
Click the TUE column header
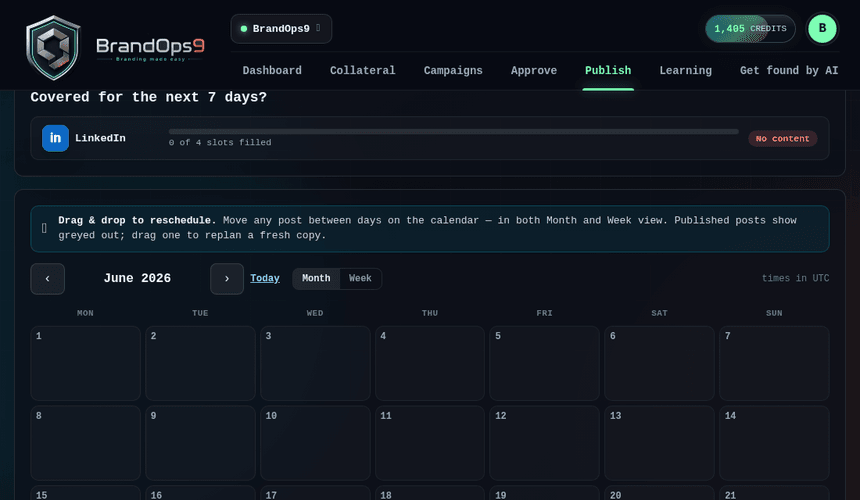tap(200, 313)
